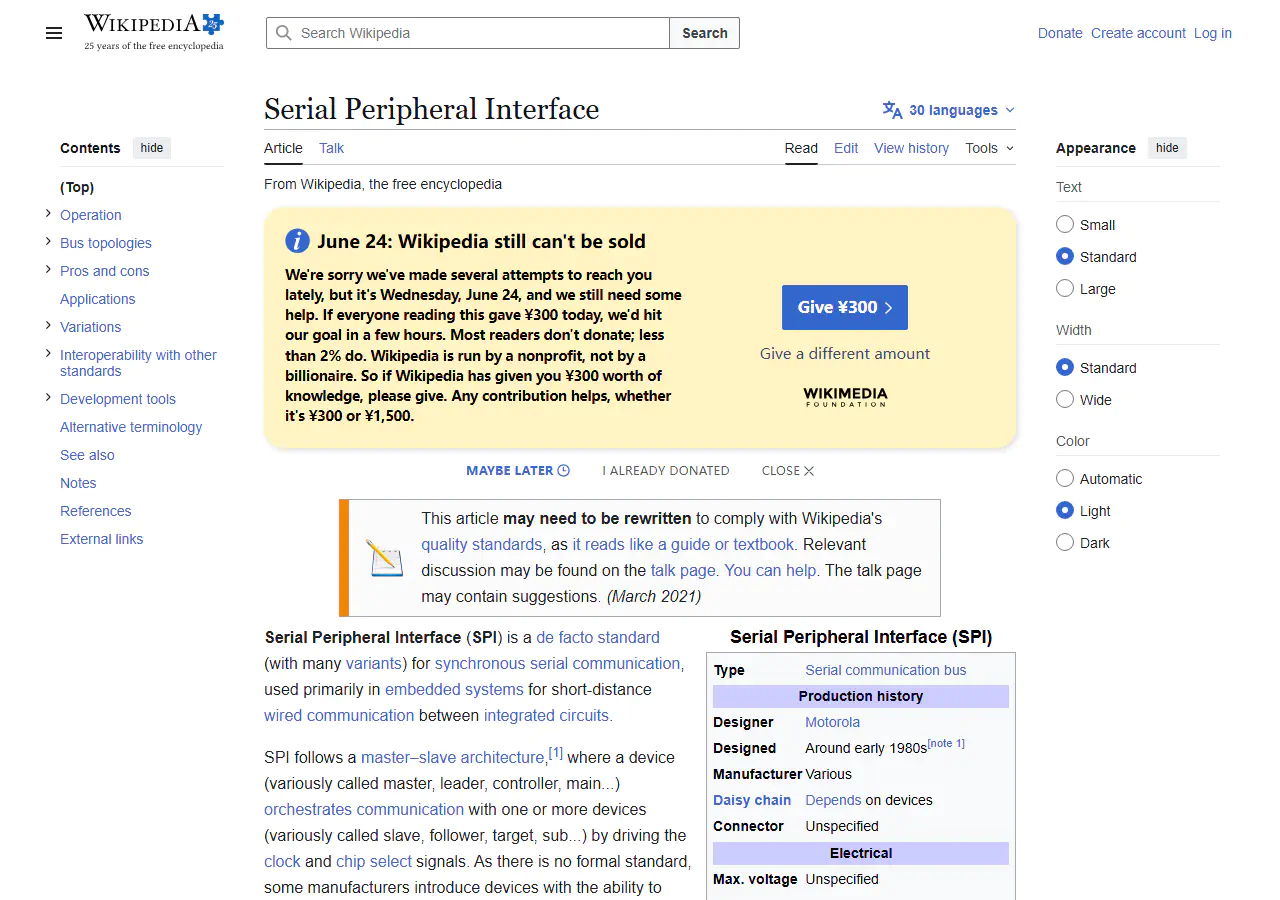Click the Wikimedia Foundation logo
Screen dimensions: 1280x900
click(x=845, y=397)
